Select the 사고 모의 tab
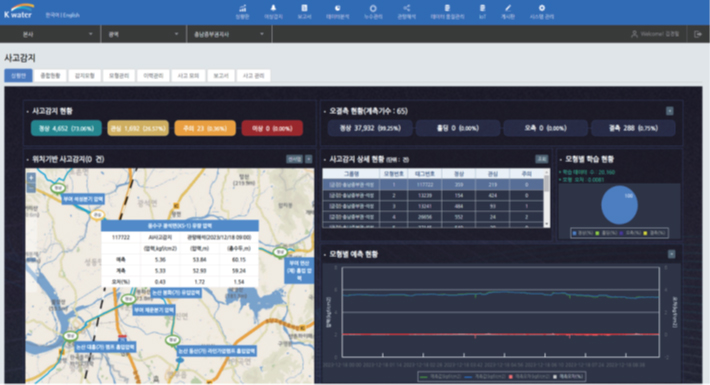 coord(188,76)
